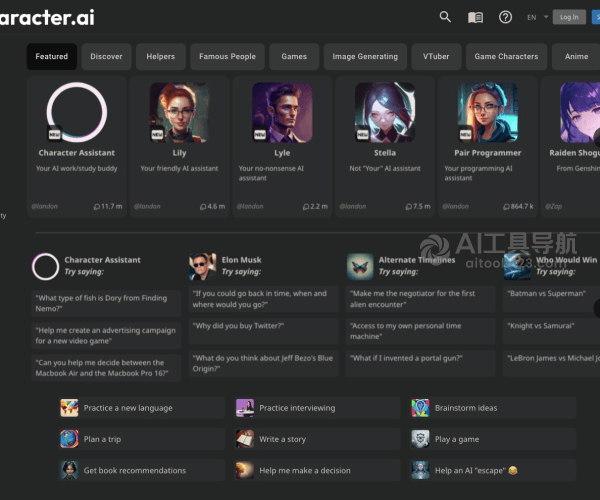Click the Lily card title
The height and width of the screenshot is (500, 600).
tap(179, 153)
